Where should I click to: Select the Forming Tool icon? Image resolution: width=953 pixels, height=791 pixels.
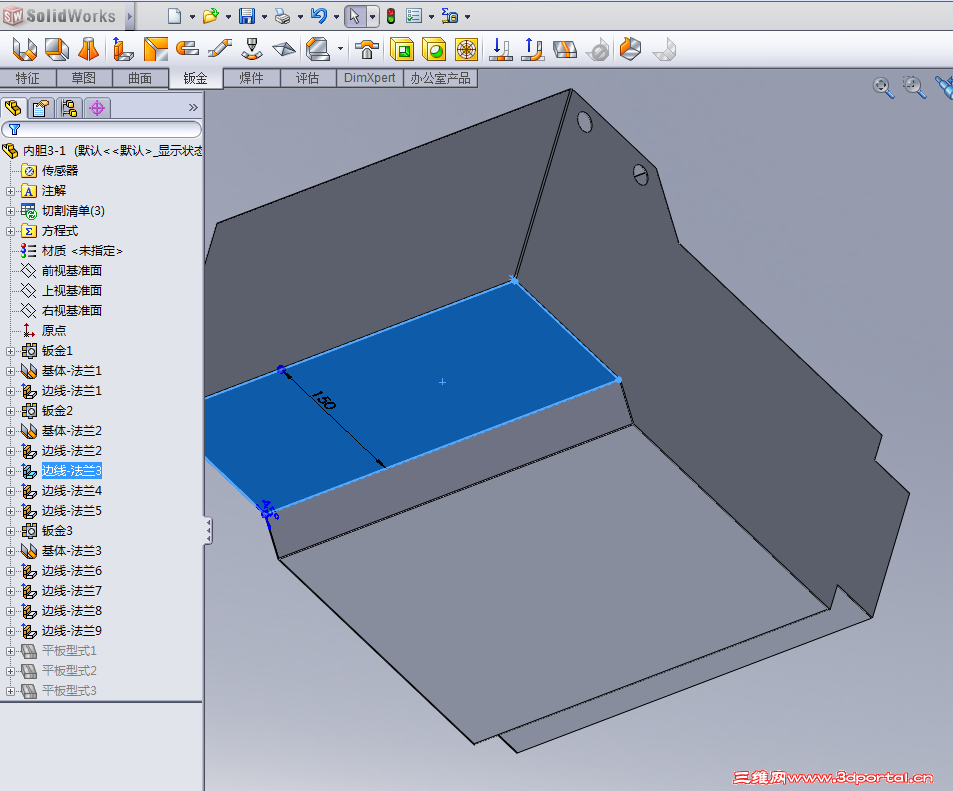pos(367,49)
